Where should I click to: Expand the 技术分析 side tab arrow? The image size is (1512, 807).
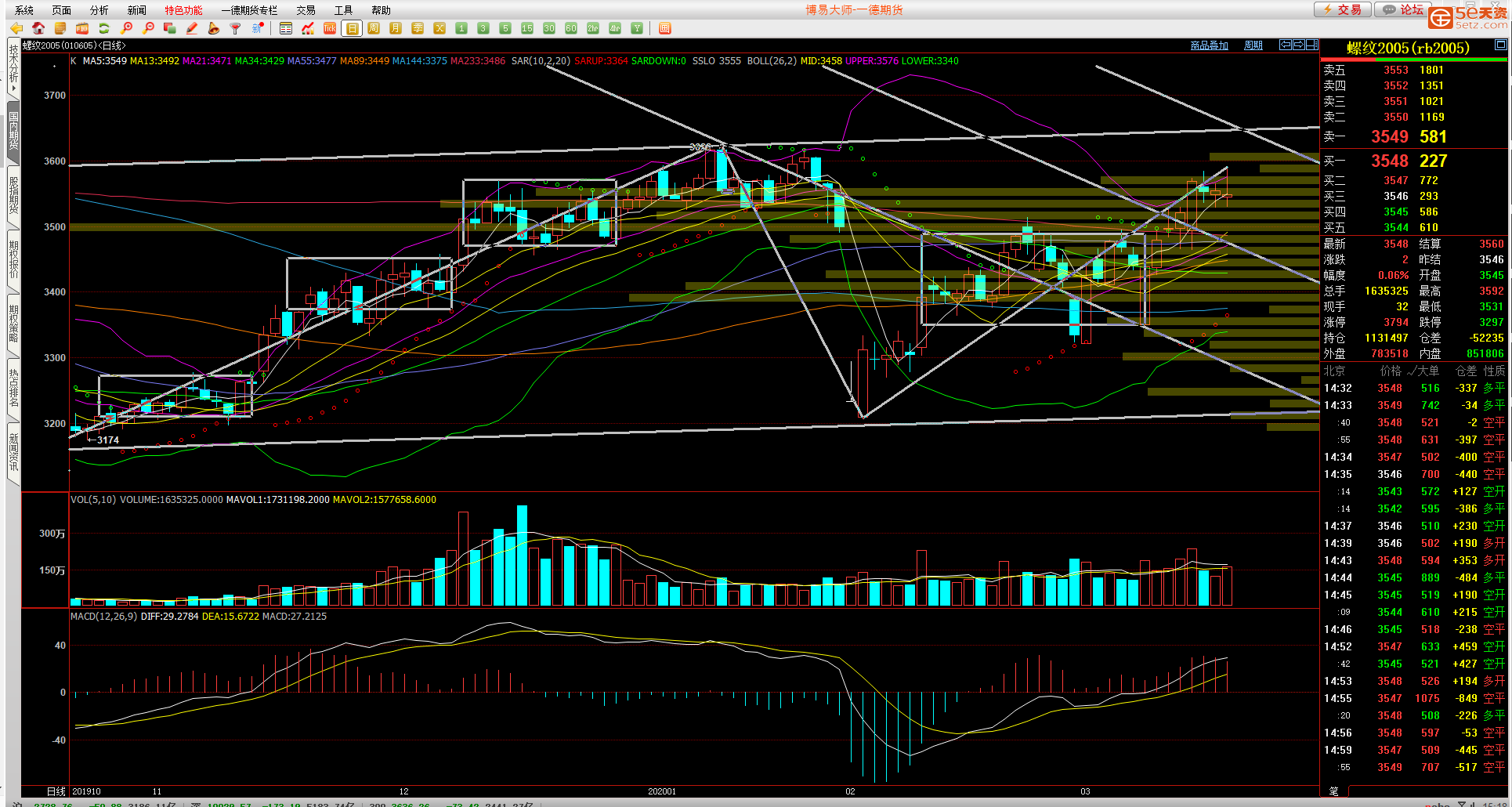click(x=13, y=89)
